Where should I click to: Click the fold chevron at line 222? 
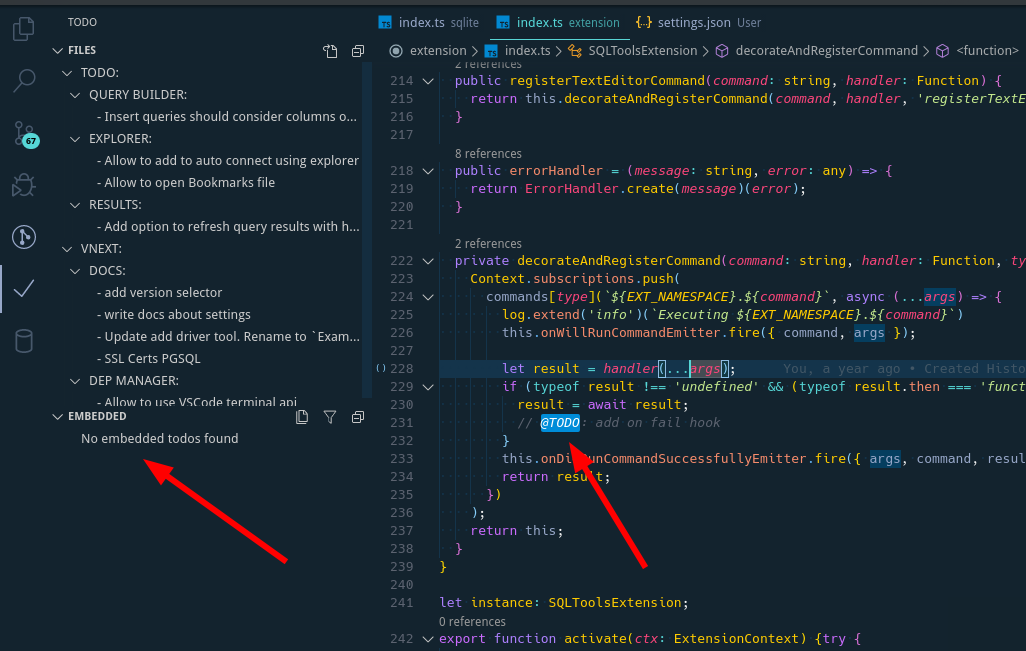coord(428,260)
